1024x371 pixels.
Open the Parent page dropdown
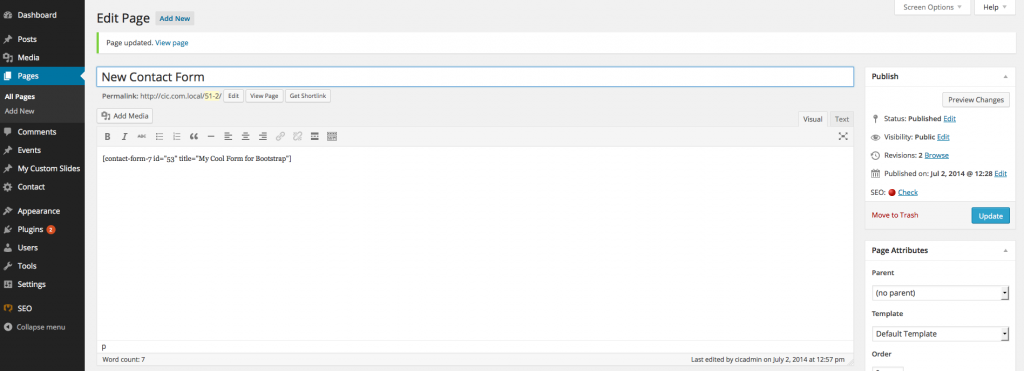940,293
